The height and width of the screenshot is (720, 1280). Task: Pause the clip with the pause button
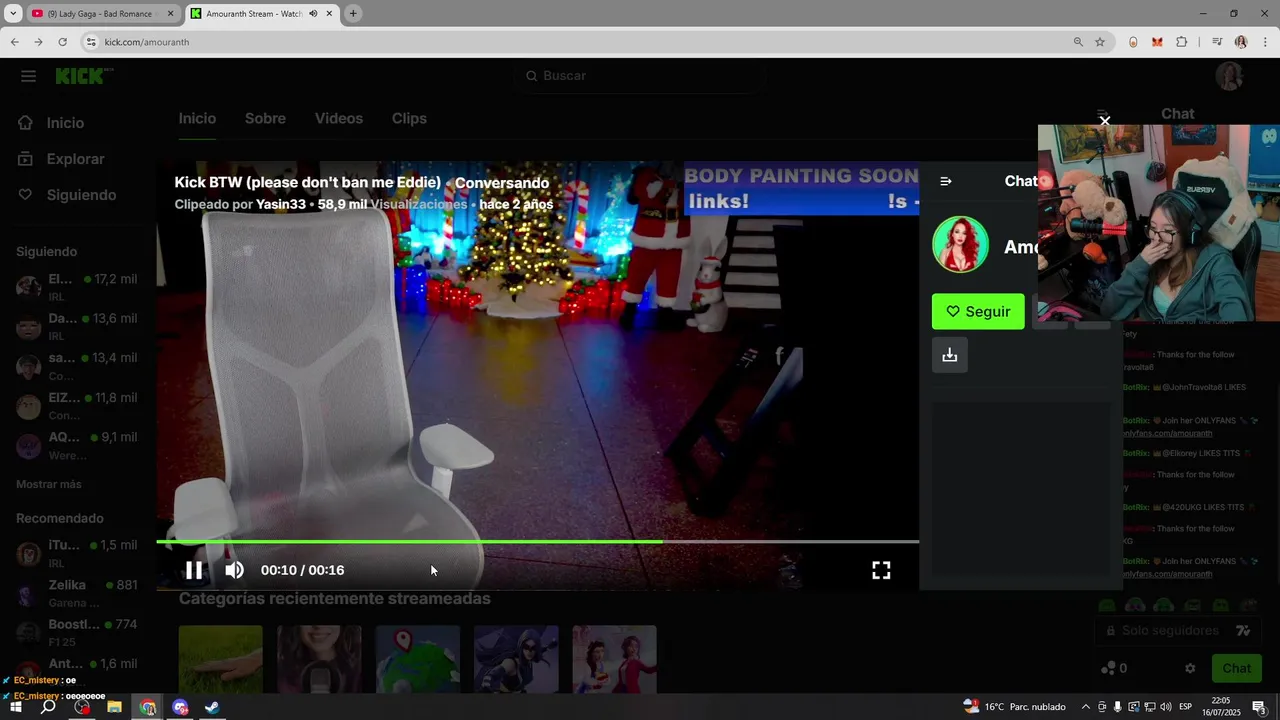[x=194, y=570]
